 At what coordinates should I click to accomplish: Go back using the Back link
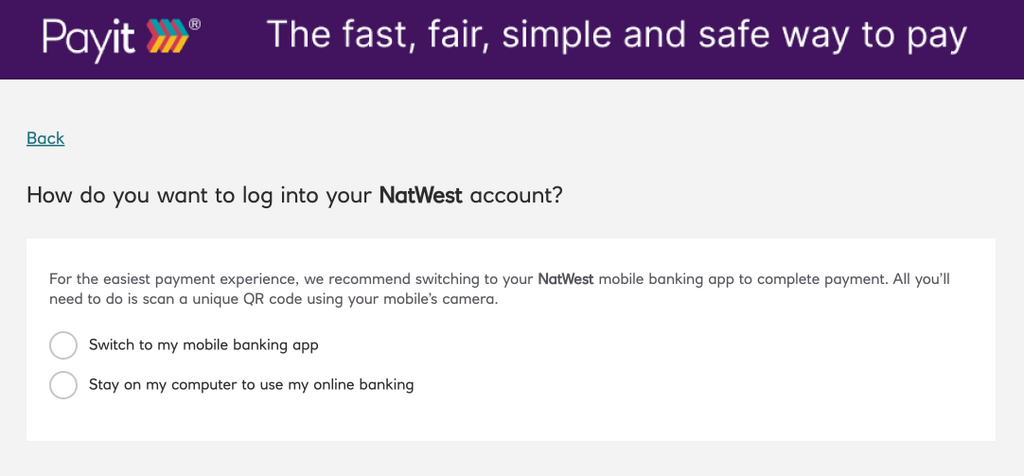coord(46,138)
